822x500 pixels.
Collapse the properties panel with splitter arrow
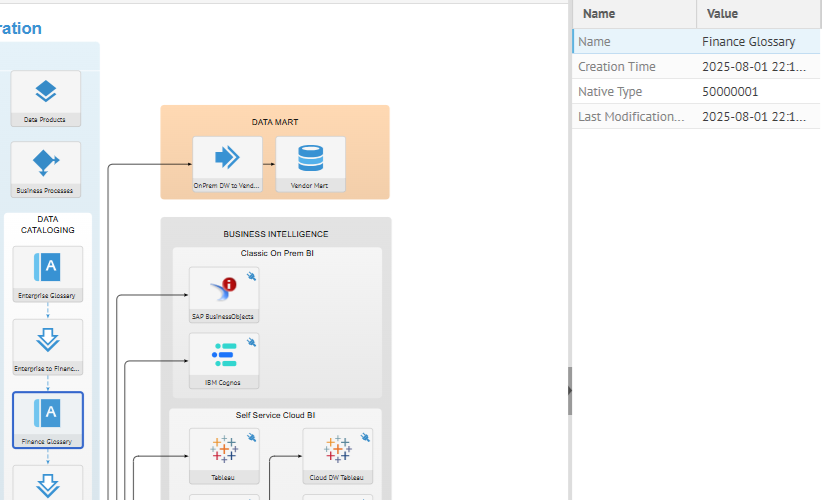(570, 391)
